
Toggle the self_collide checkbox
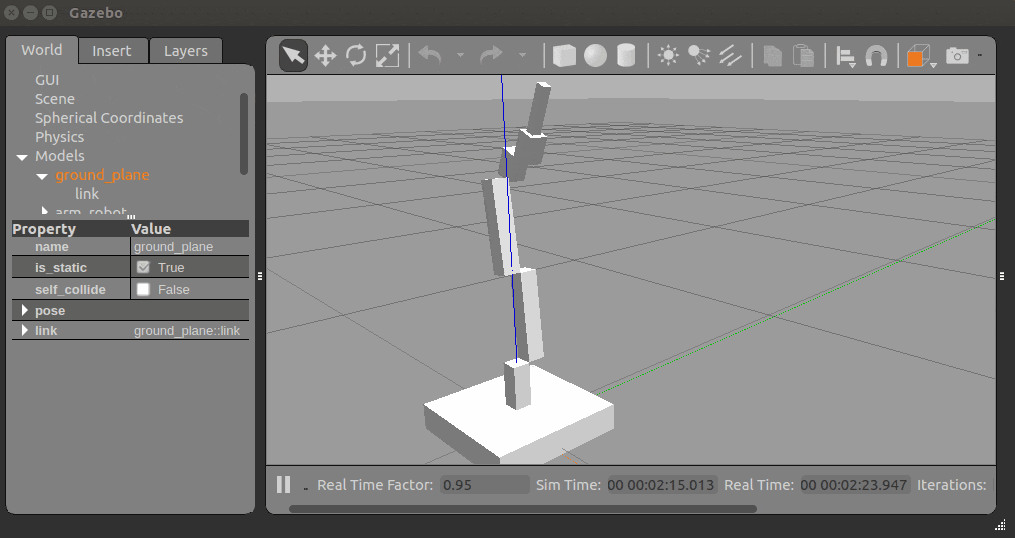tap(143, 289)
